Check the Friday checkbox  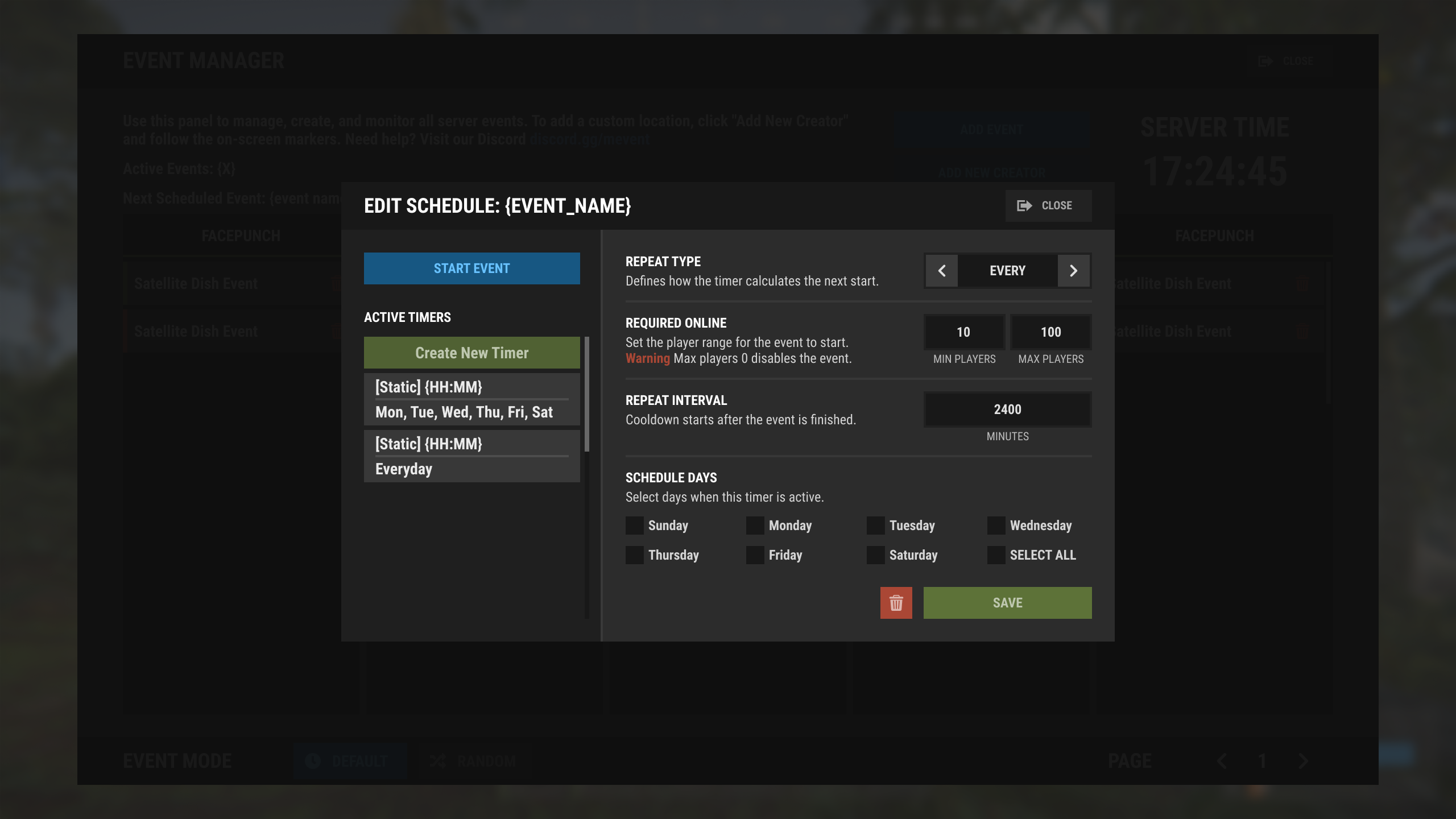pos(755,555)
